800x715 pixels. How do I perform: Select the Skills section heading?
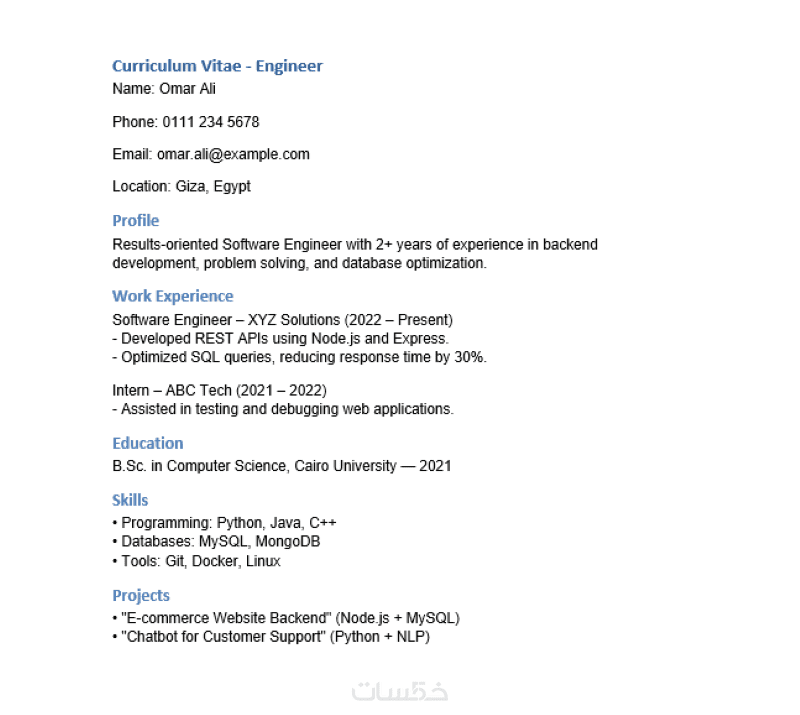click(x=130, y=500)
